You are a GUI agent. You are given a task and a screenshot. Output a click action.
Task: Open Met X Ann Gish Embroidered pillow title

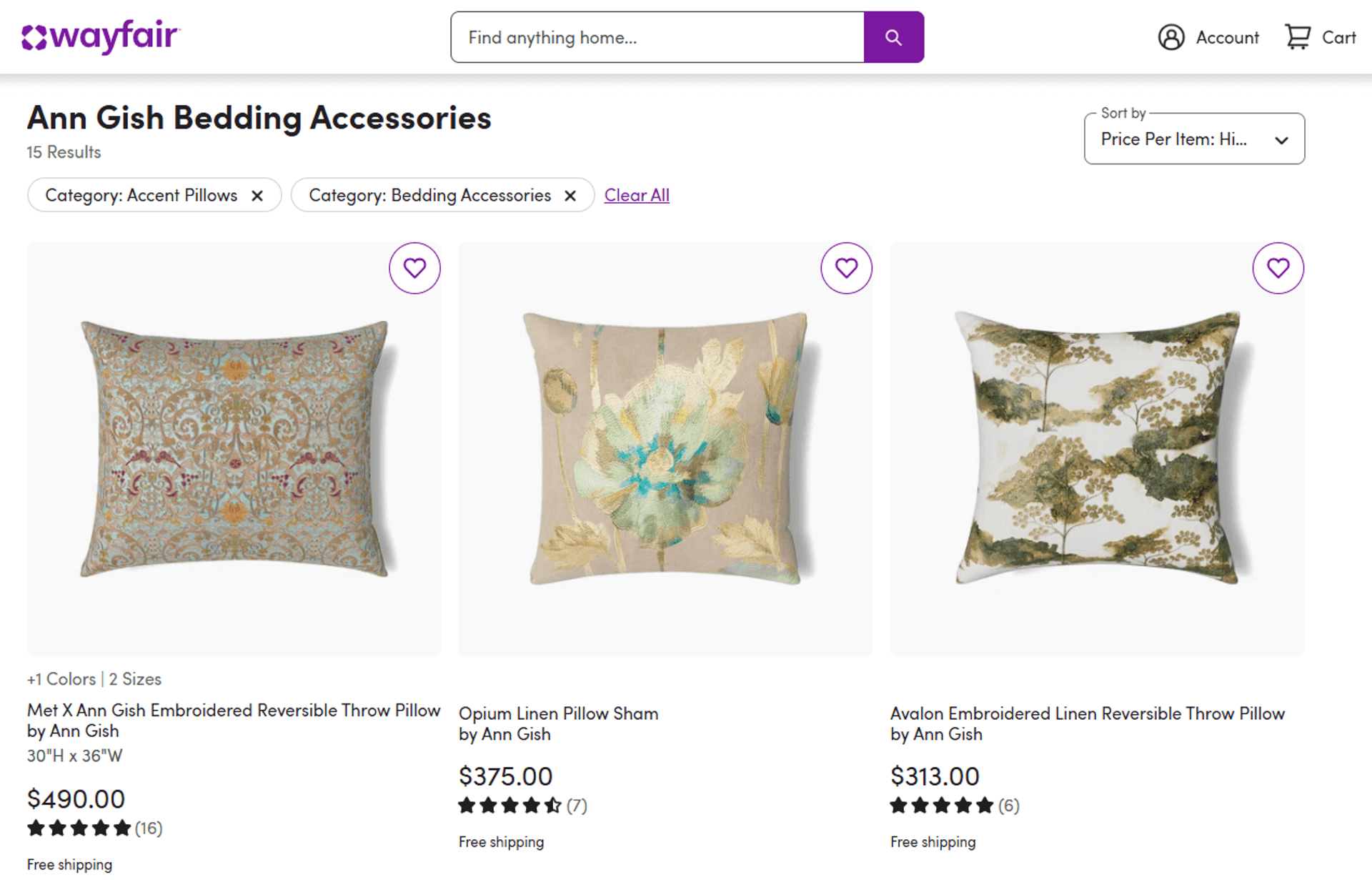233,711
